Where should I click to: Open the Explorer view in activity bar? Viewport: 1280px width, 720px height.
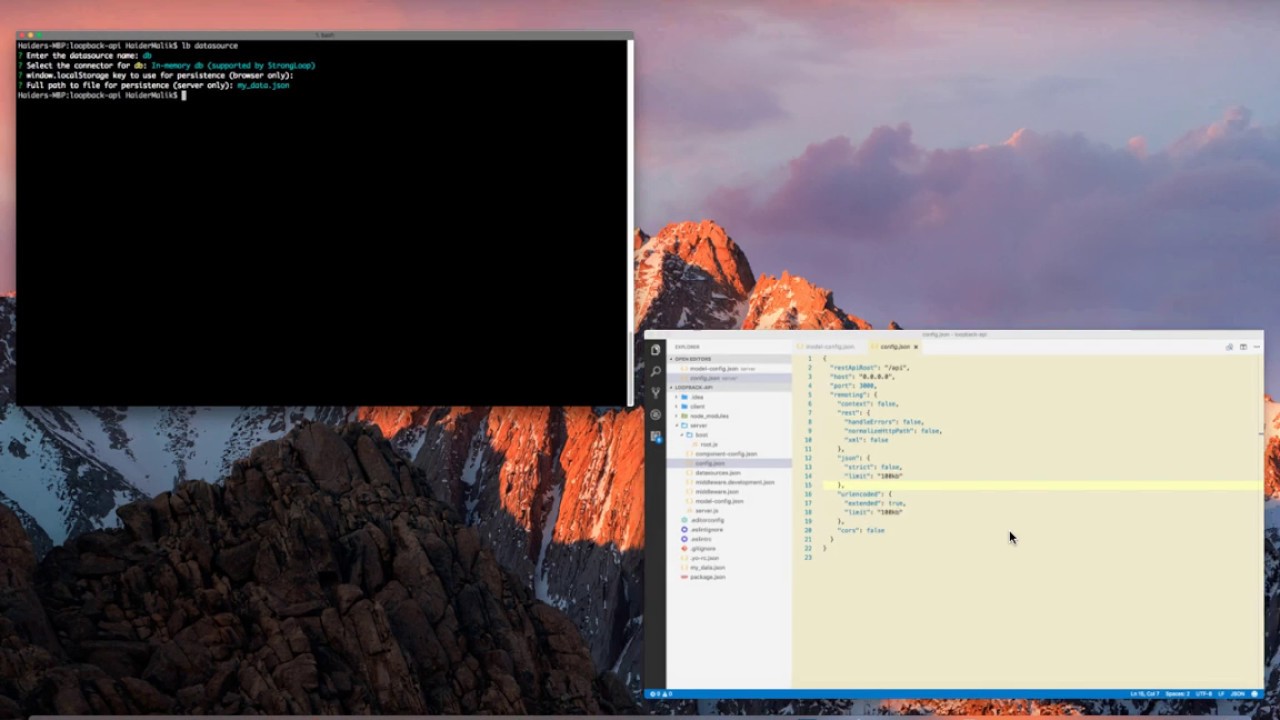click(x=656, y=350)
